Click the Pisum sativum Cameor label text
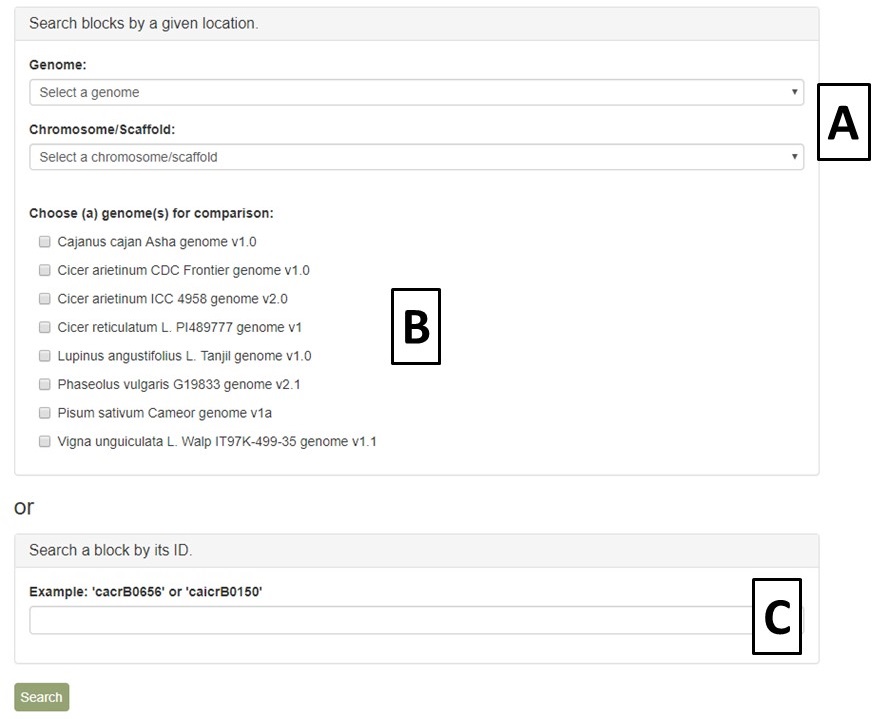886x719 pixels. click(x=164, y=413)
